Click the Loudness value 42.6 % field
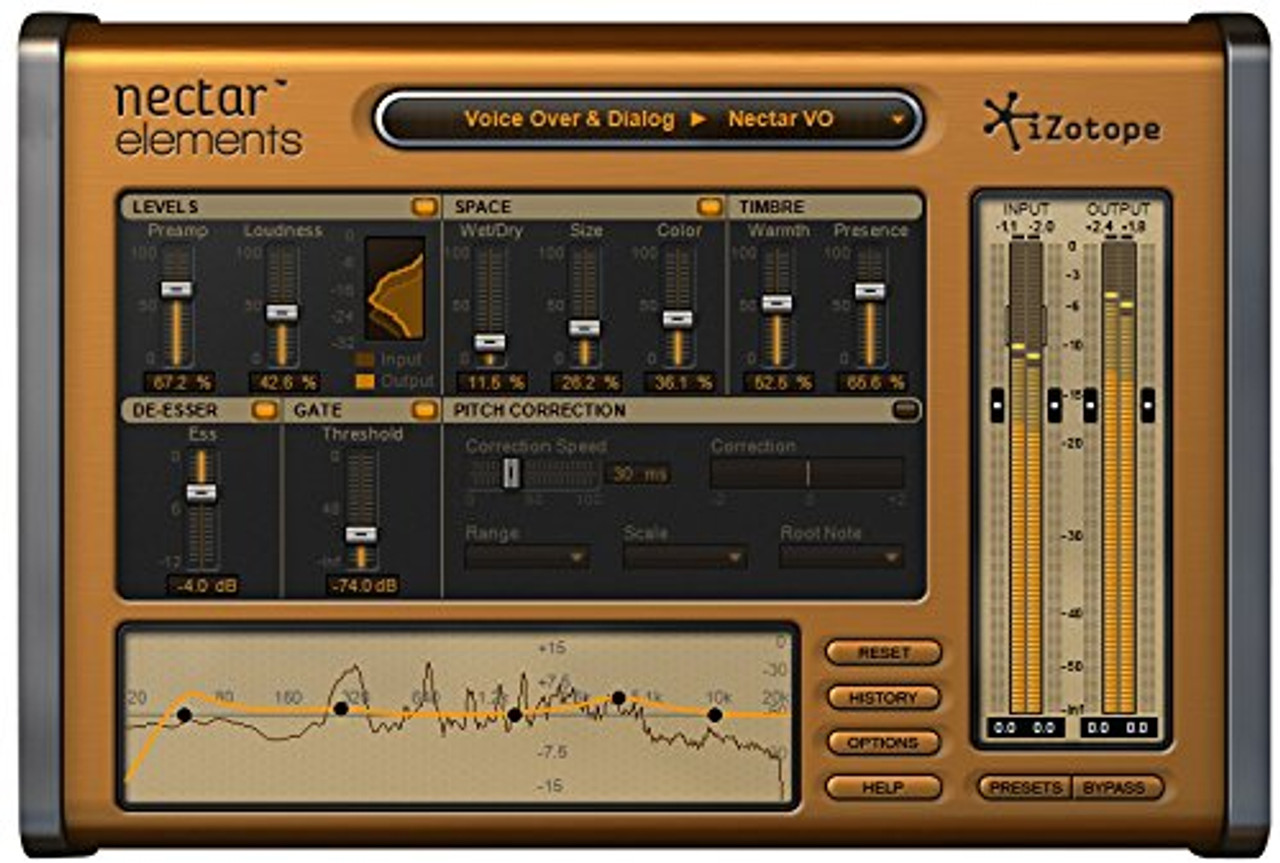1280x863 pixels. 284,382
